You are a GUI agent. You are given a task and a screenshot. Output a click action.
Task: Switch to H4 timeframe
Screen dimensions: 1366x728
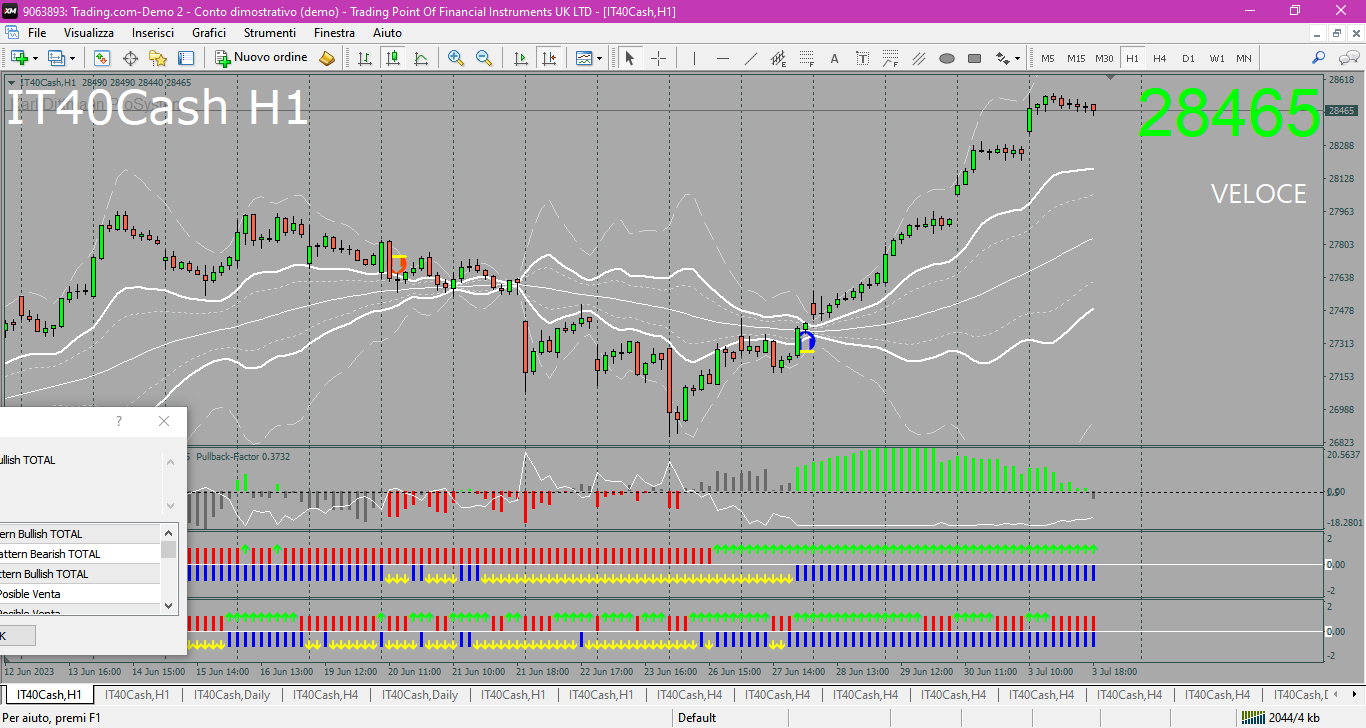click(1160, 58)
